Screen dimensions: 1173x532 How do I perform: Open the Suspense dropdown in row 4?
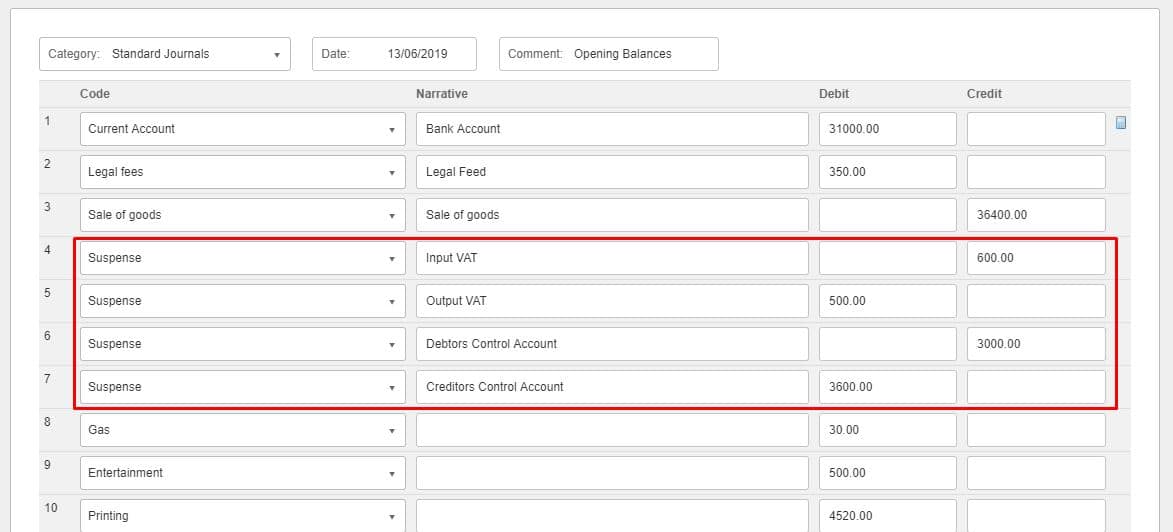pos(242,258)
